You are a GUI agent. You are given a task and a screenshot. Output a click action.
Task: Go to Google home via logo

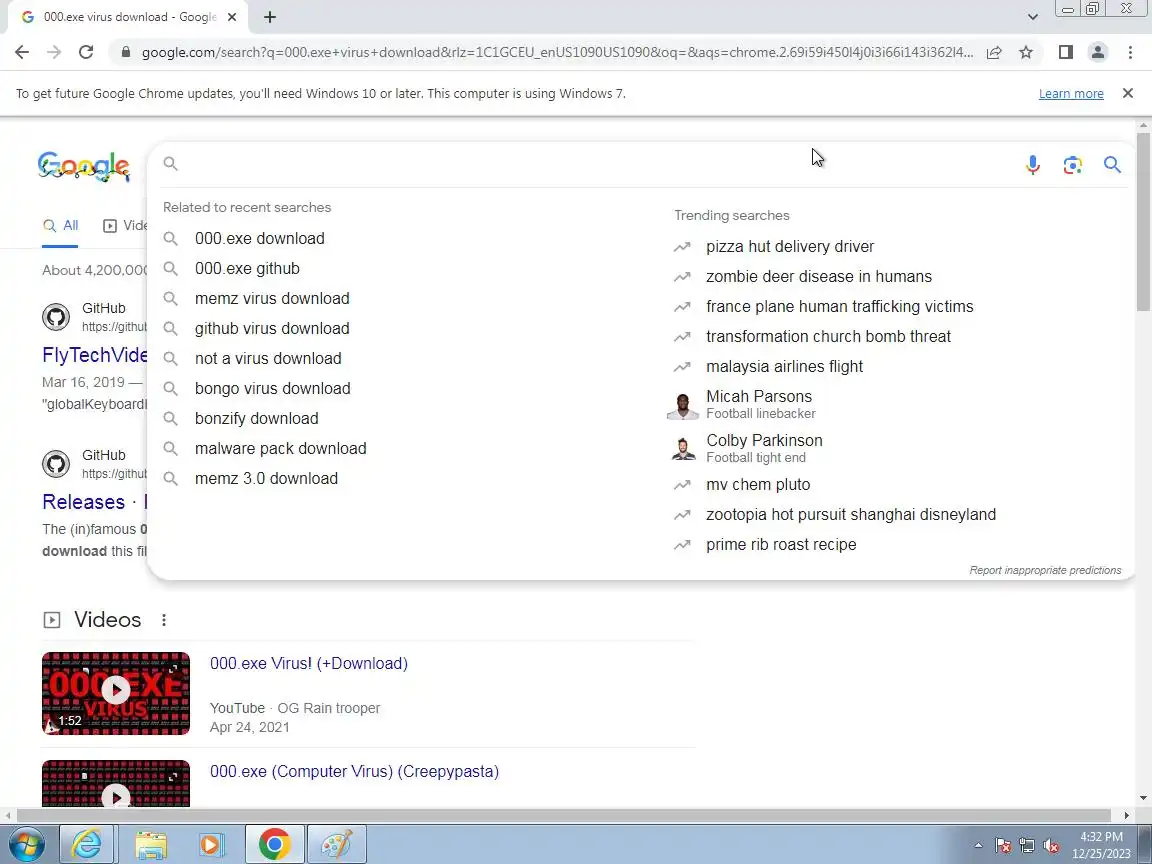pos(84,166)
